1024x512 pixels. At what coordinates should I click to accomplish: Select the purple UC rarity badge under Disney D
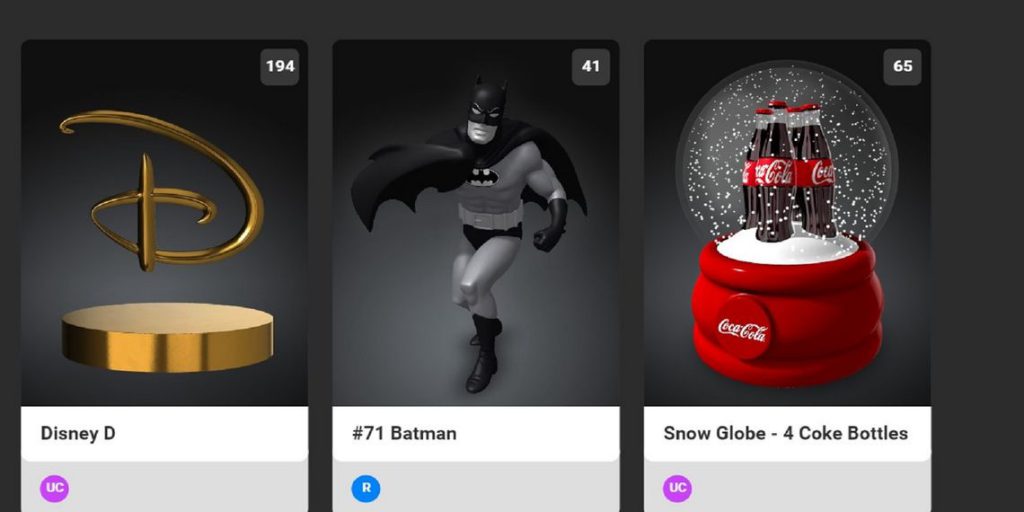[x=54, y=488]
